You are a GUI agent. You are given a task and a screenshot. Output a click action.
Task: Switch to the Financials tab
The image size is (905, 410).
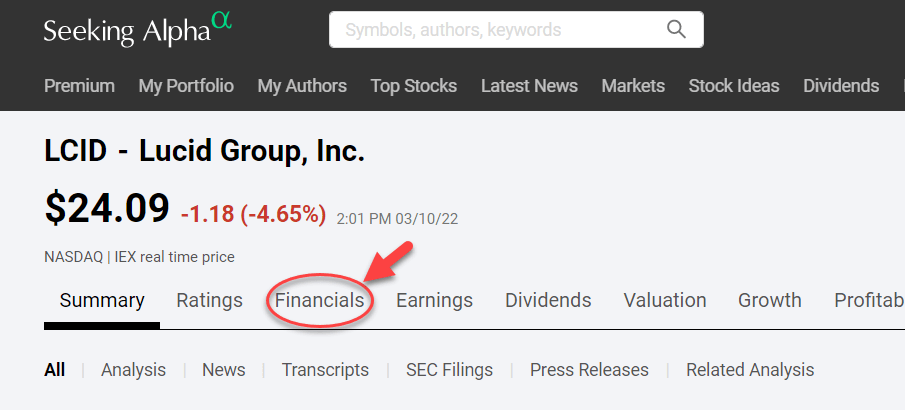(x=320, y=300)
